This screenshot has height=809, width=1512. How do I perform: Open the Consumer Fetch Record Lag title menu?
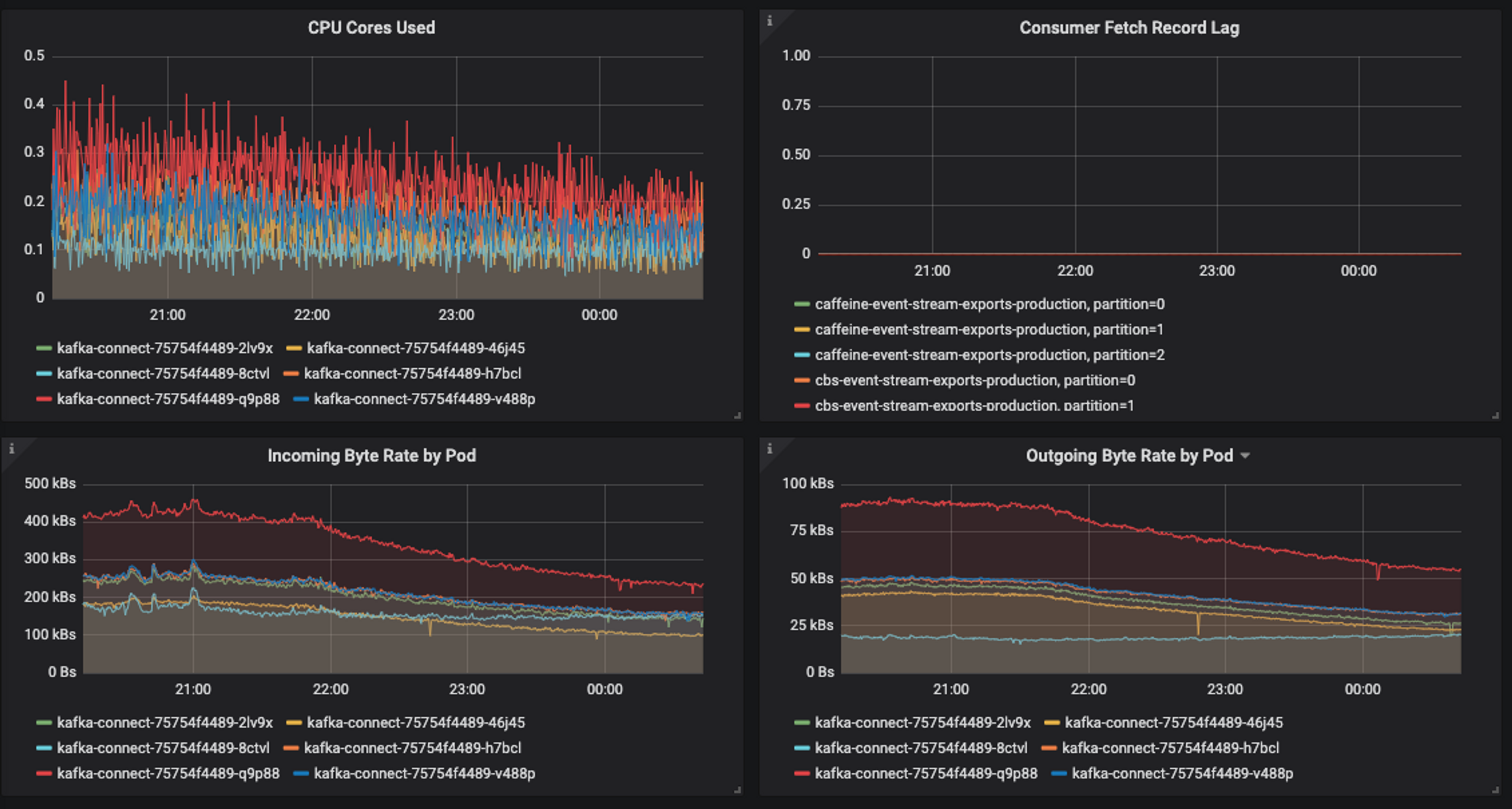(1129, 28)
